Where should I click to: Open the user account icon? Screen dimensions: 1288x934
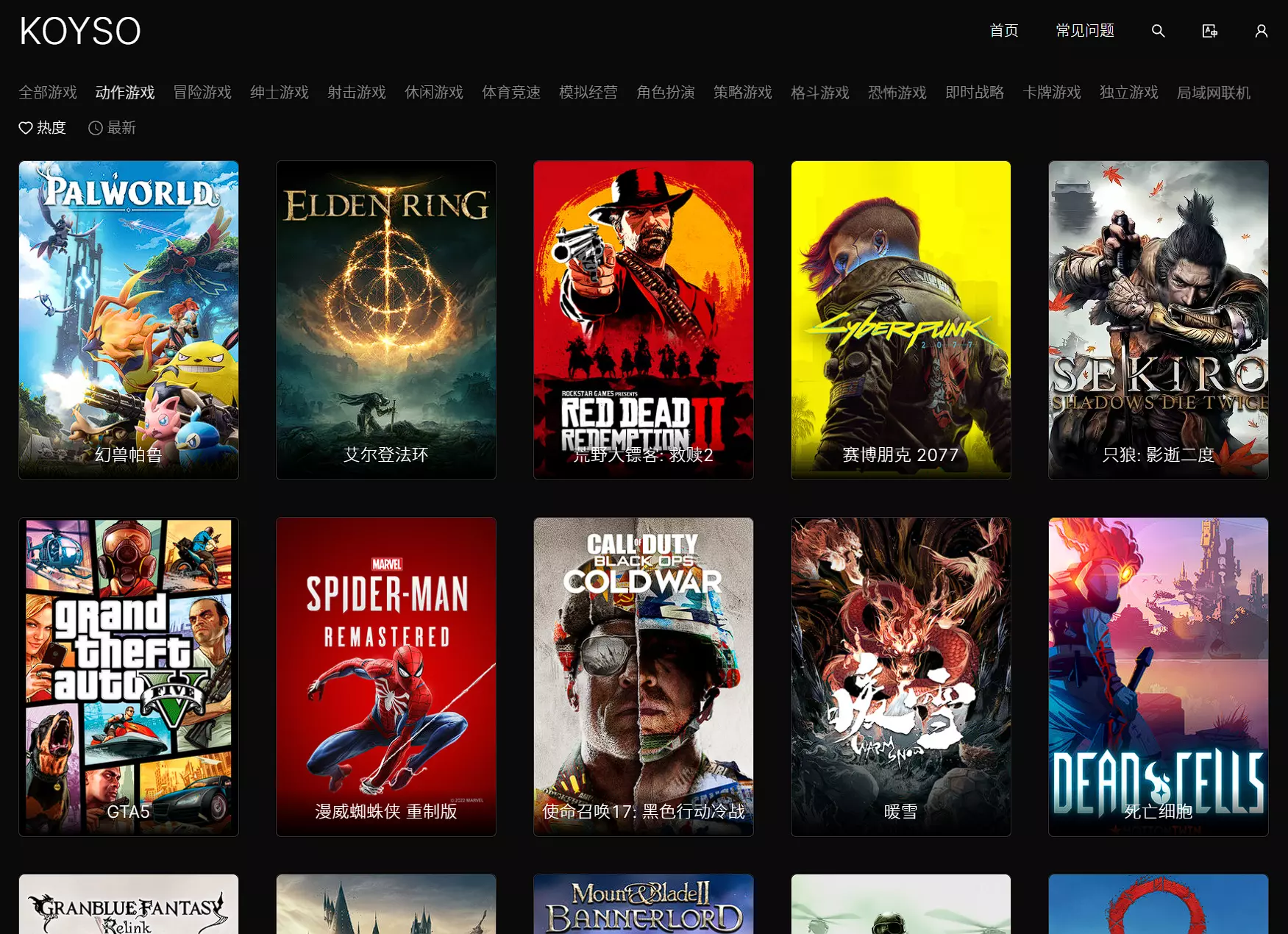[x=1261, y=31]
